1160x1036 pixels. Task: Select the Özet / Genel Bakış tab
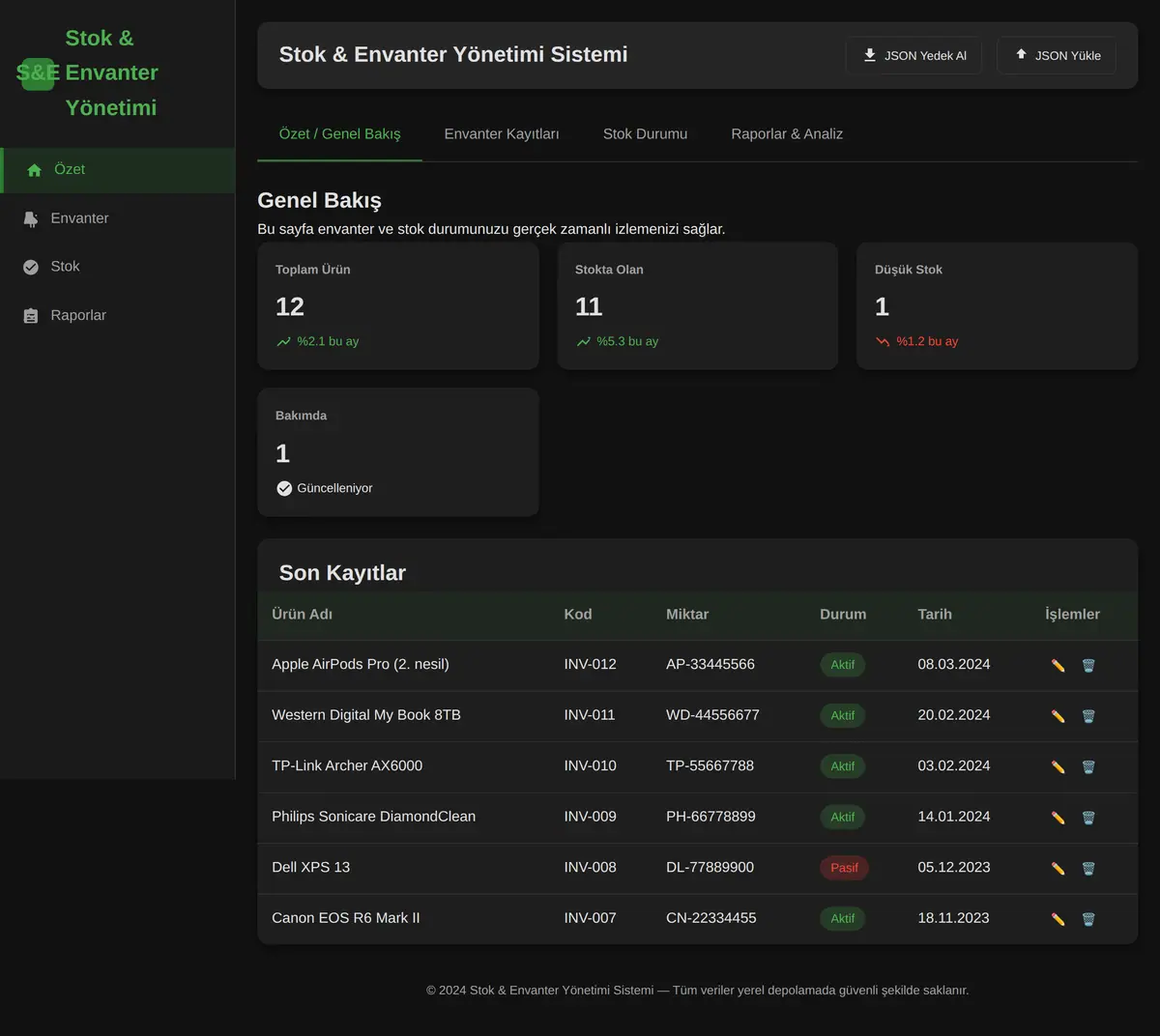pos(339,134)
